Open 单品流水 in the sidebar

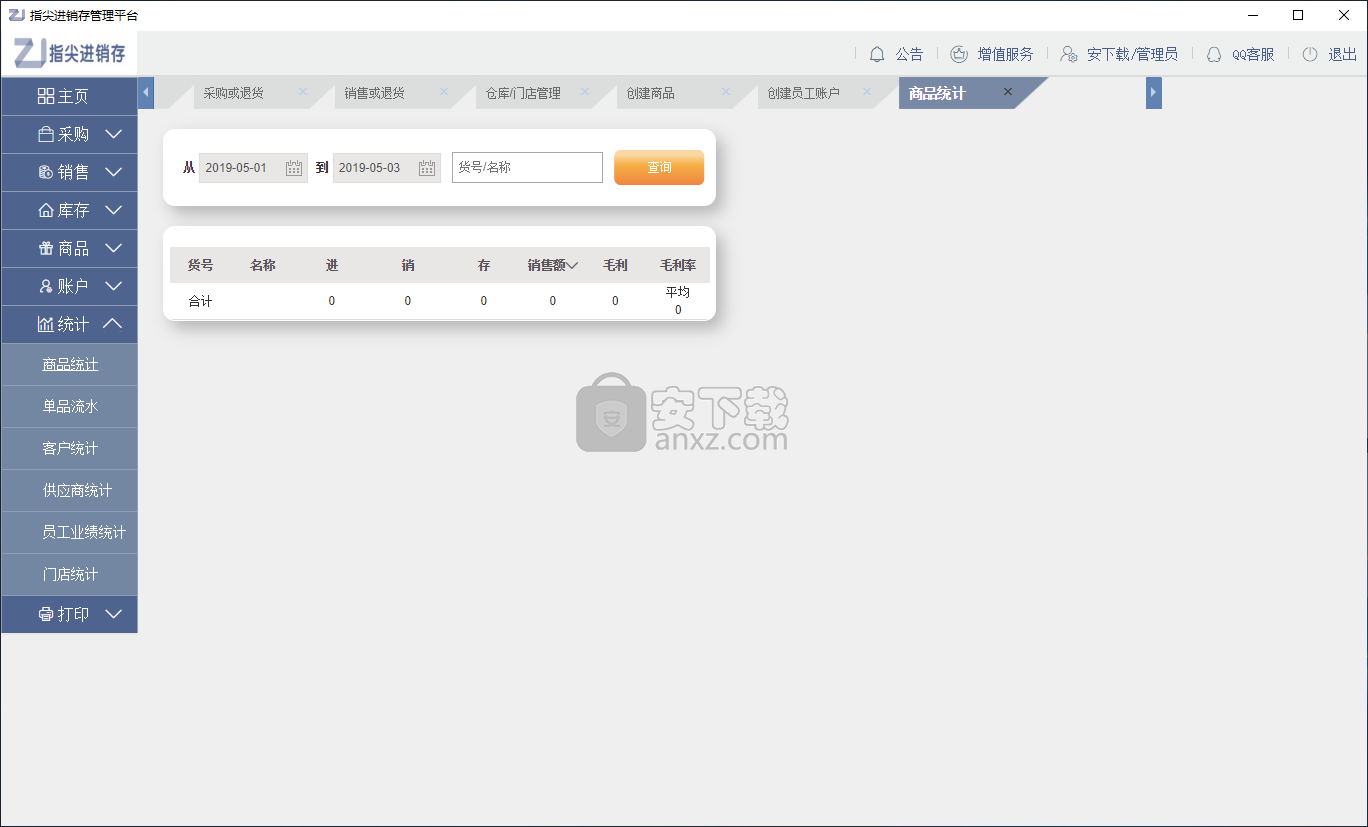pyautogui.click(x=69, y=407)
